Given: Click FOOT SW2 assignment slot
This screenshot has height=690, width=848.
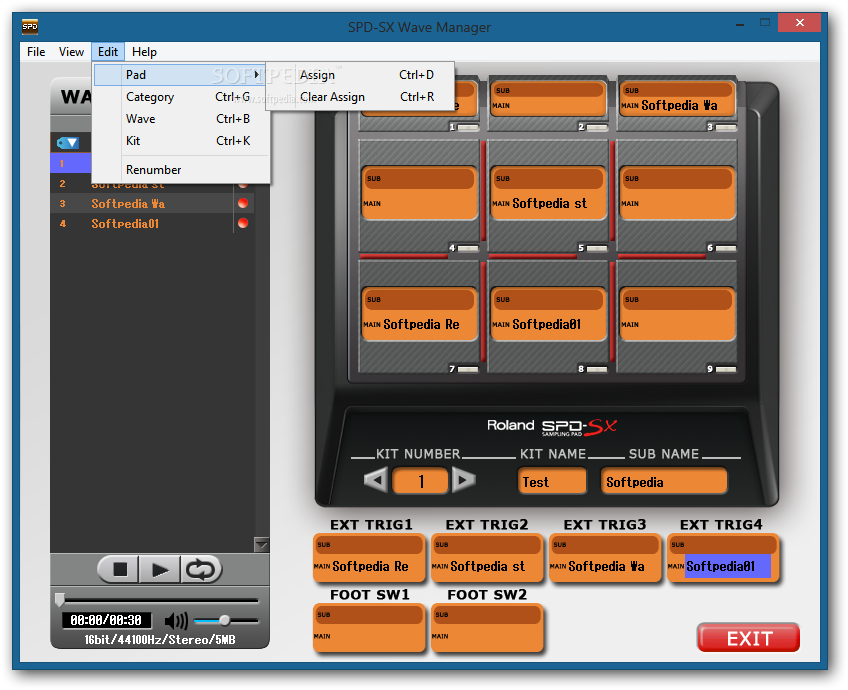Looking at the screenshot, I should coord(487,628).
